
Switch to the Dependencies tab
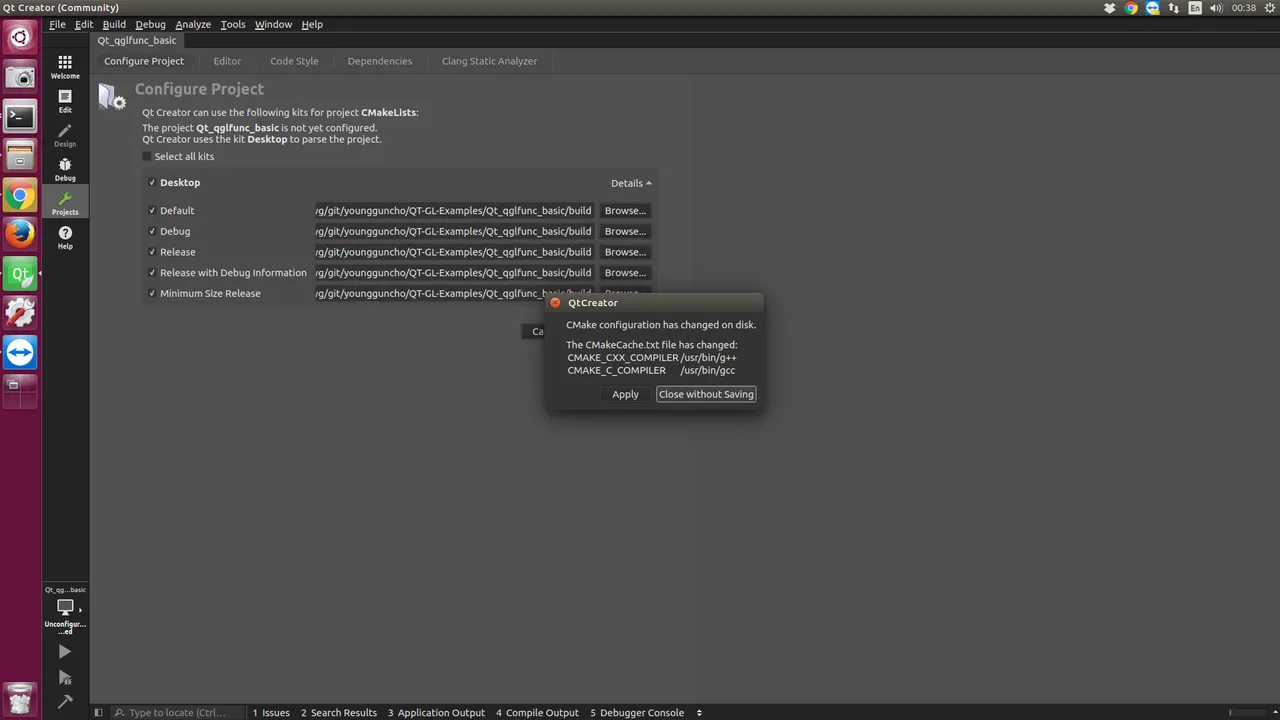pos(379,61)
